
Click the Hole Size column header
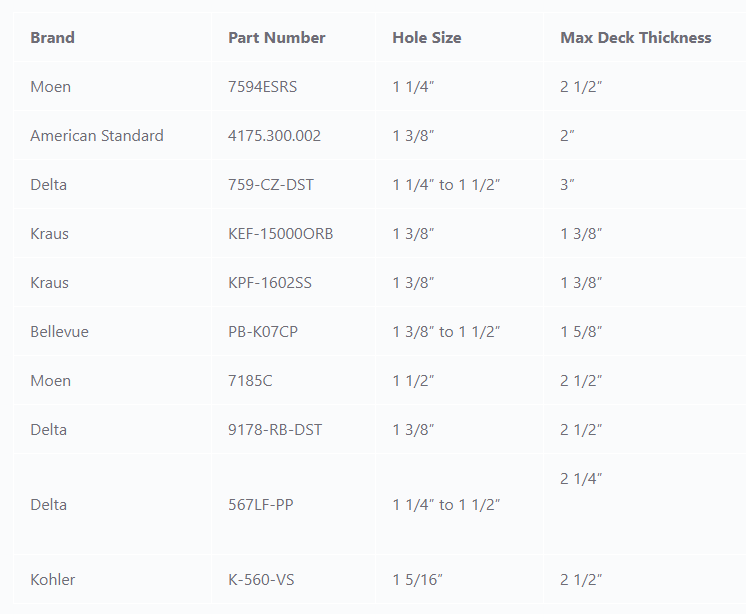coord(427,38)
